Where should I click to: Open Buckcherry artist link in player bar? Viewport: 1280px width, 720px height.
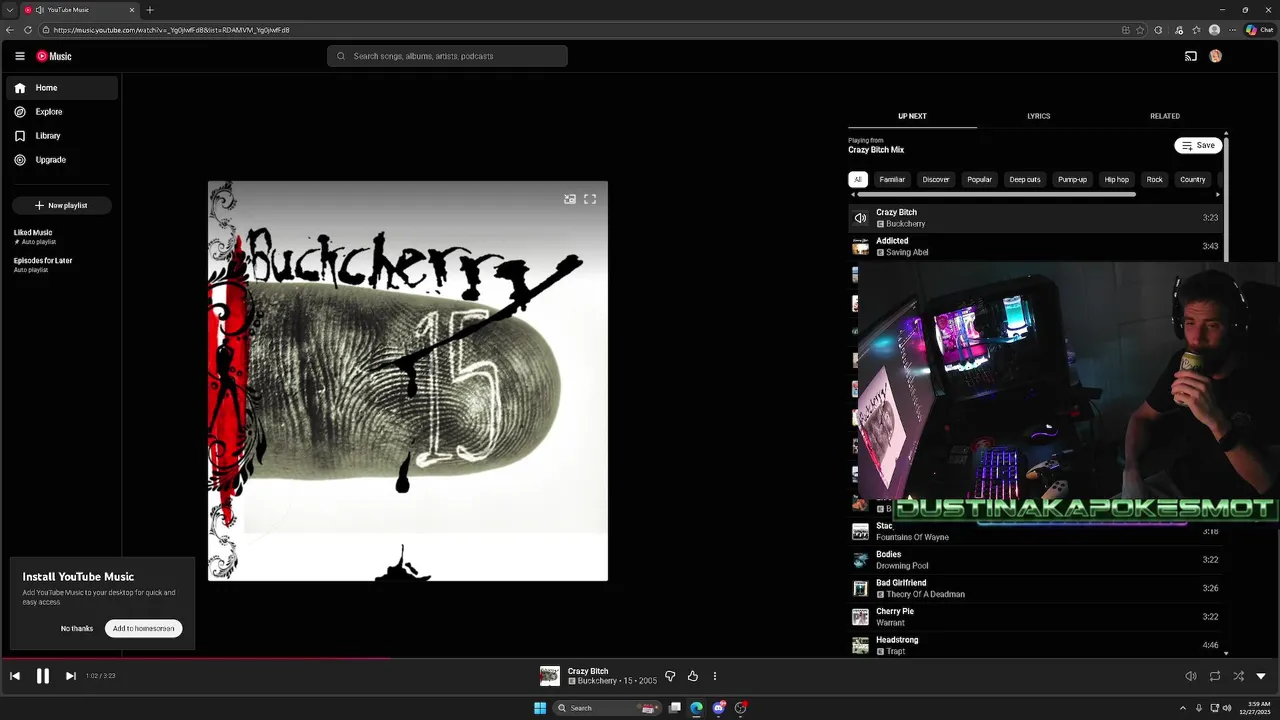[597, 681]
